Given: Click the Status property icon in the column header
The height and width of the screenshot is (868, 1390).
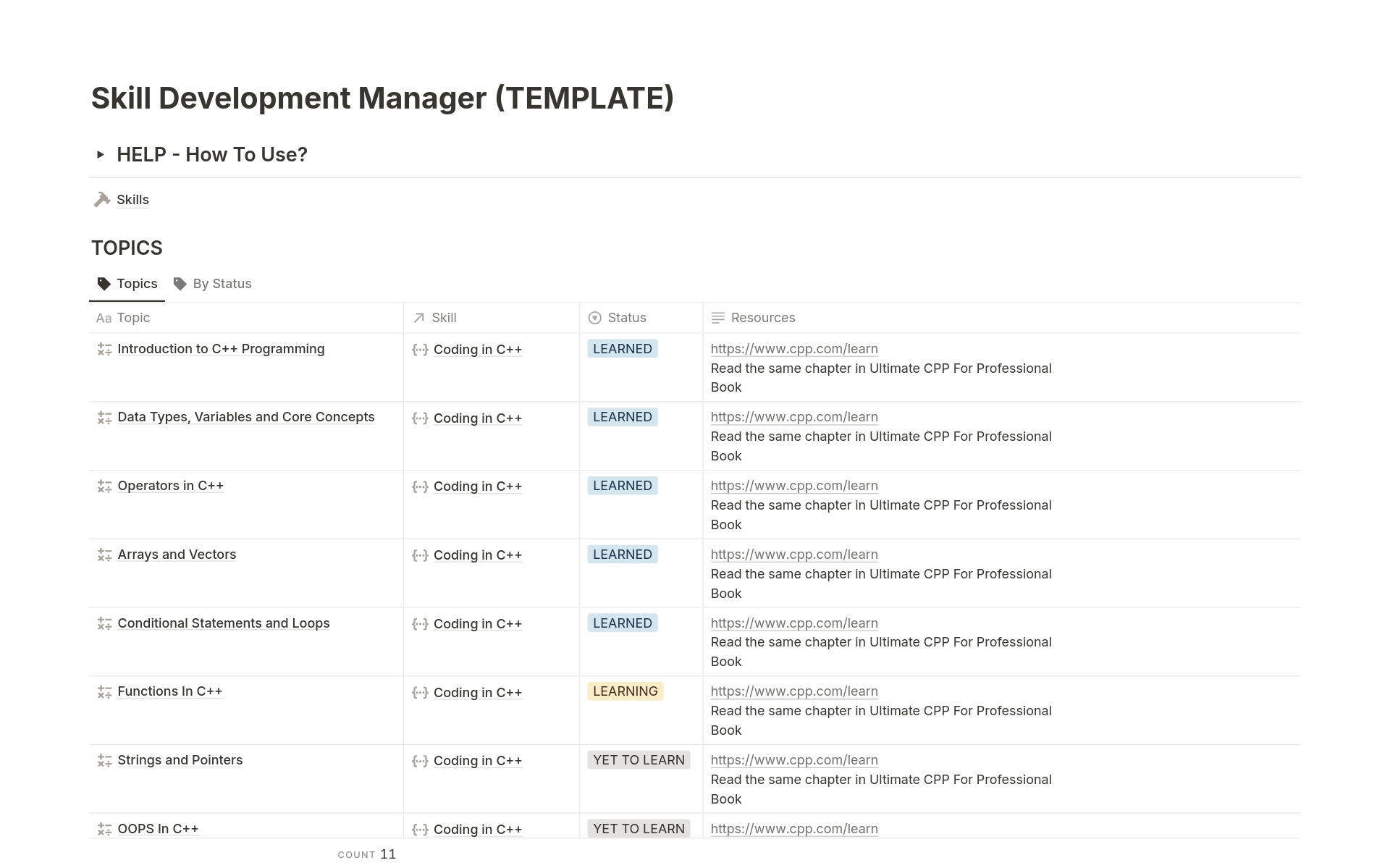Looking at the screenshot, I should coord(594,317).
